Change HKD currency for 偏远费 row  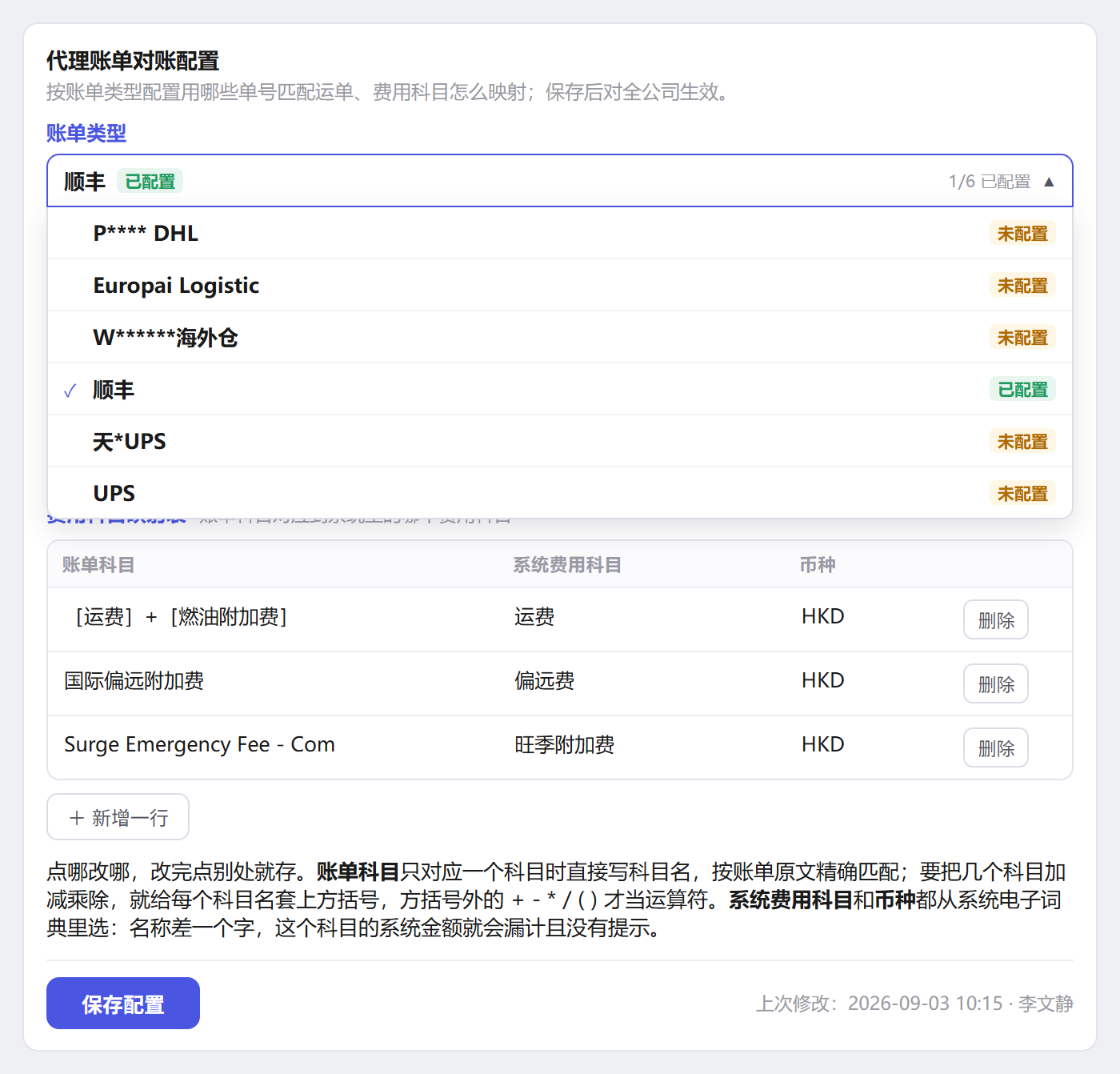(823, 681)
